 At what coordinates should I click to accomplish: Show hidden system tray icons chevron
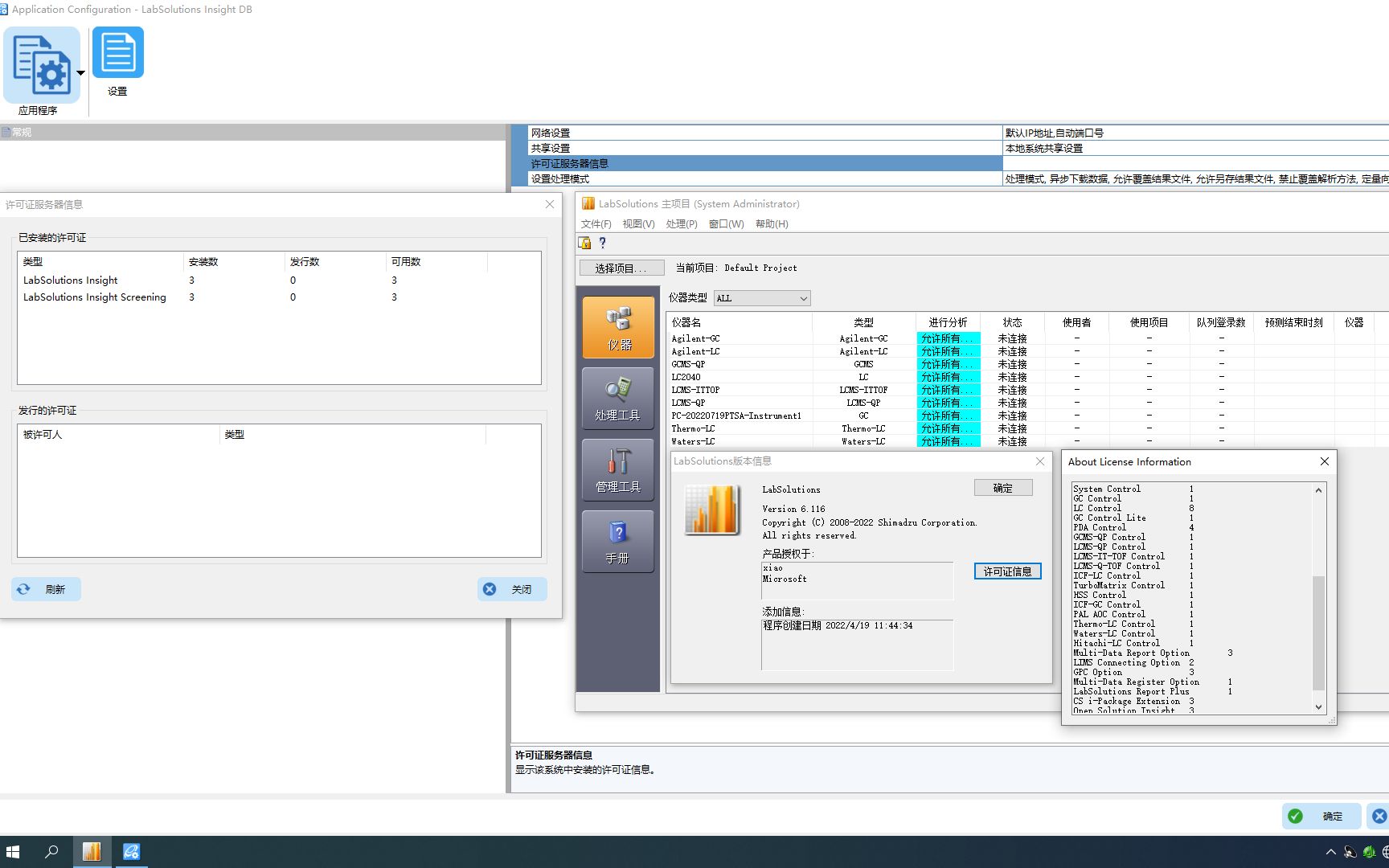[x=1331, y=852]
